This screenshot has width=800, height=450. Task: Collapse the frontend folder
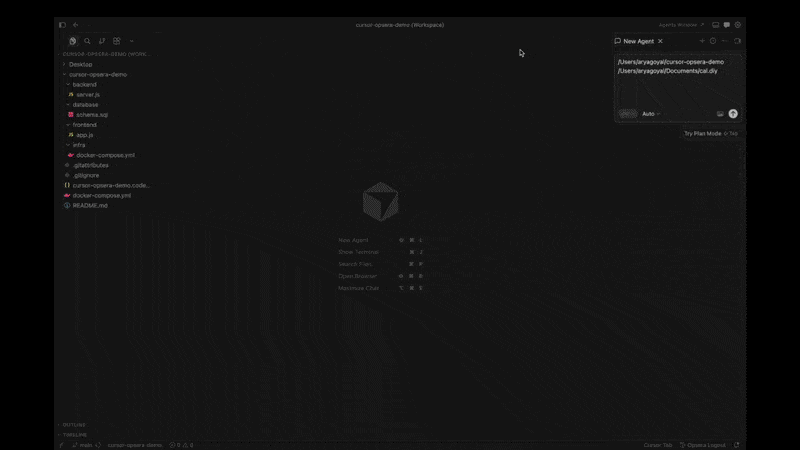tap(84, 125)
